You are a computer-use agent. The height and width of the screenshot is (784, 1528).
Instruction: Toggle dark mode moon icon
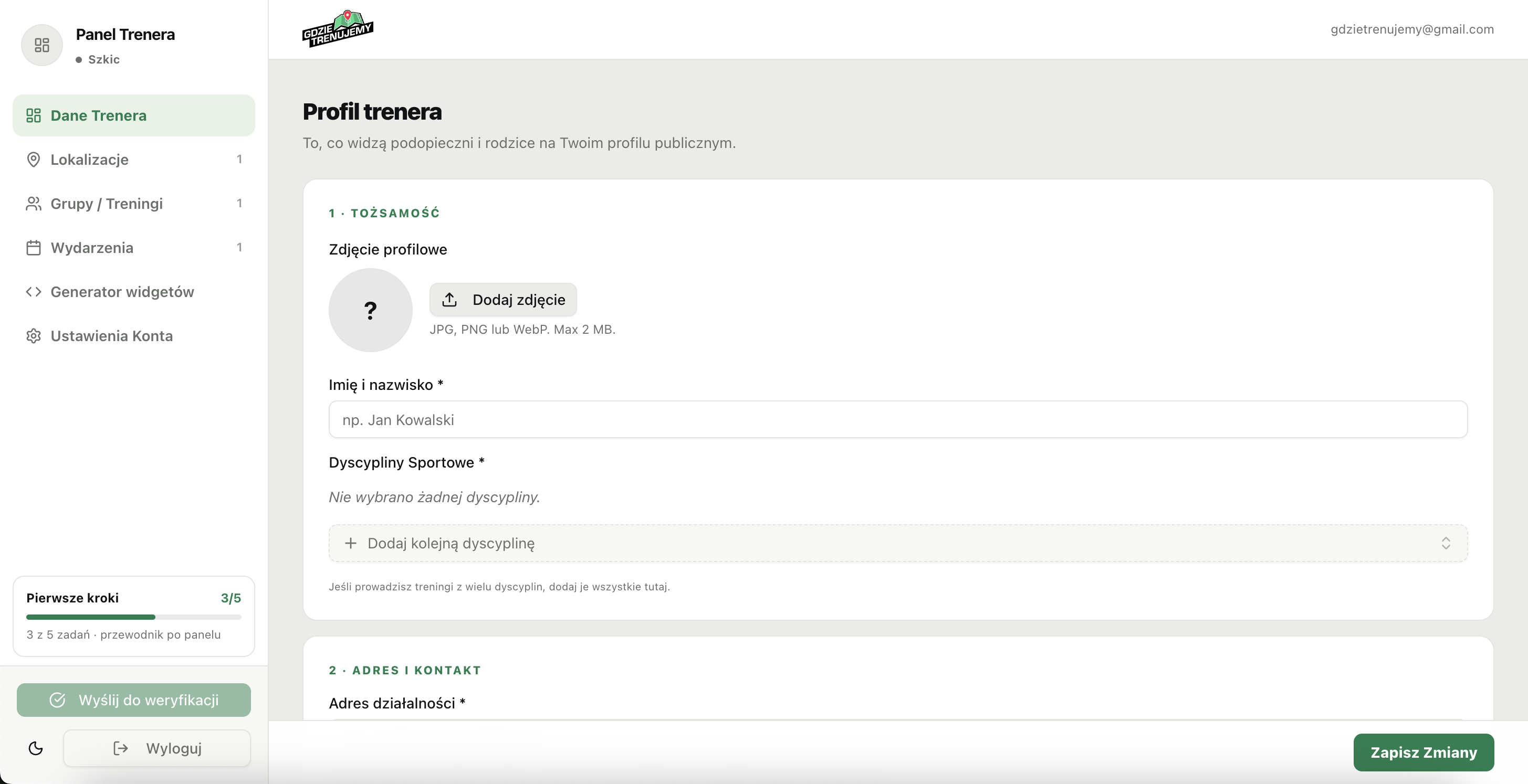pyautogui.click(x=36, y=748)
